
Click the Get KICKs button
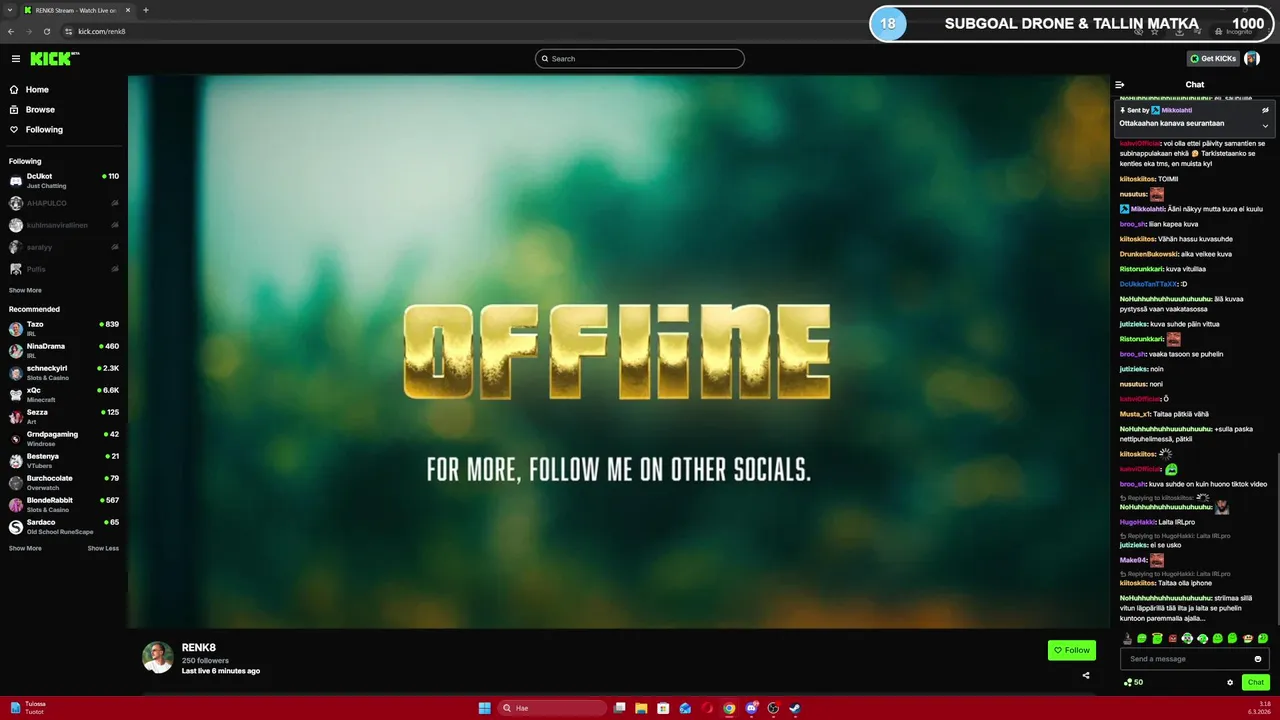point(1213,59)
